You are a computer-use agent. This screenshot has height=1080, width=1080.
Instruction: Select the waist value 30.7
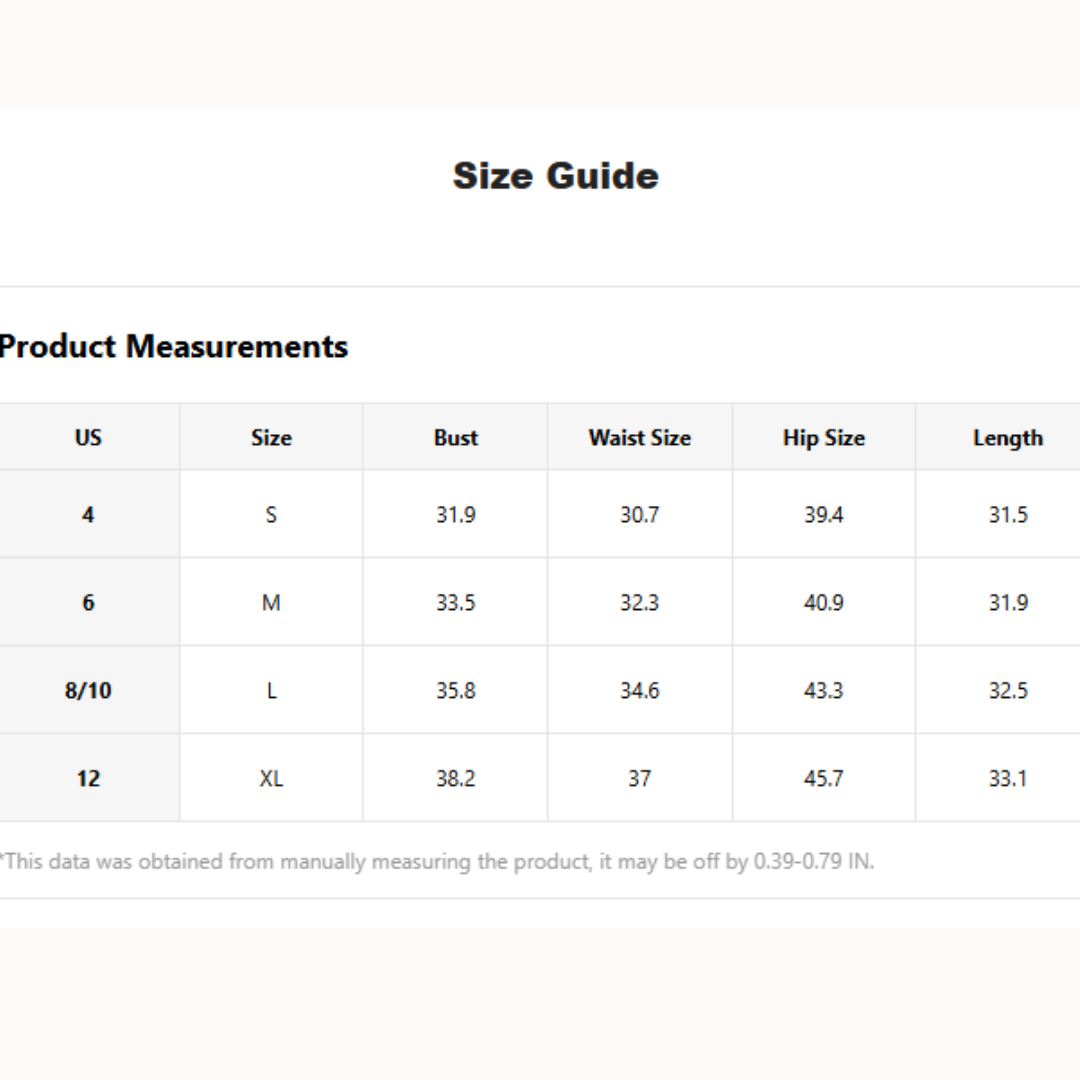pyautogui.click(x=639, y=515)
